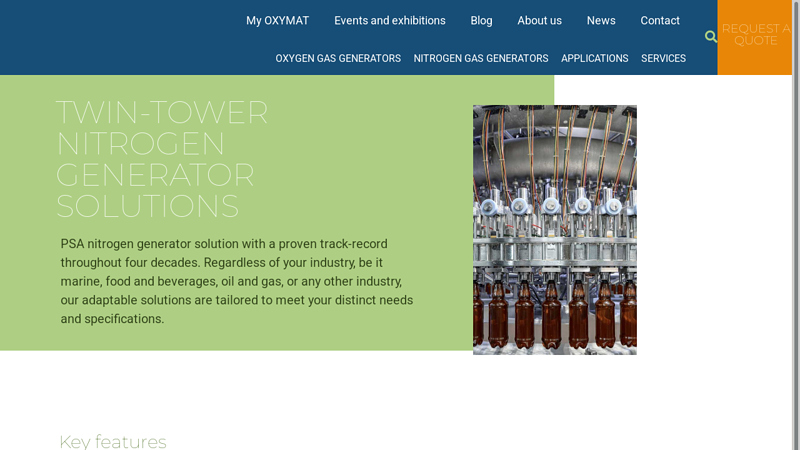Viewport: 800px width, 450px height.
Task: Open the Blog page link
Action: 481,21
